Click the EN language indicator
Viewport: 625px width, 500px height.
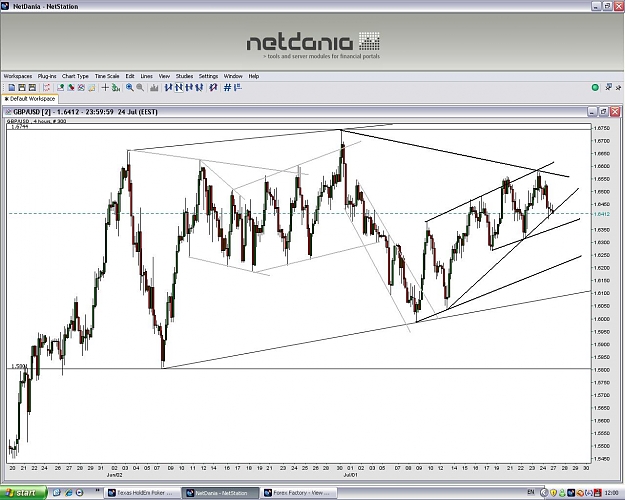(531, 492)
